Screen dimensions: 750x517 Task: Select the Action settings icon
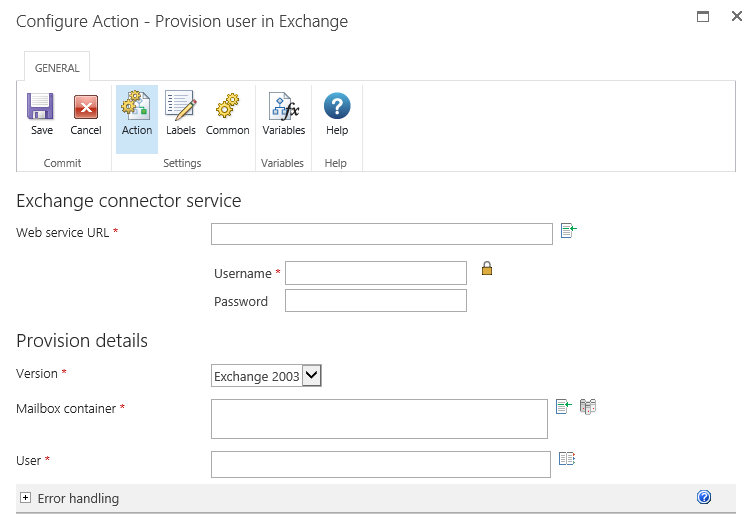point(136,108)
